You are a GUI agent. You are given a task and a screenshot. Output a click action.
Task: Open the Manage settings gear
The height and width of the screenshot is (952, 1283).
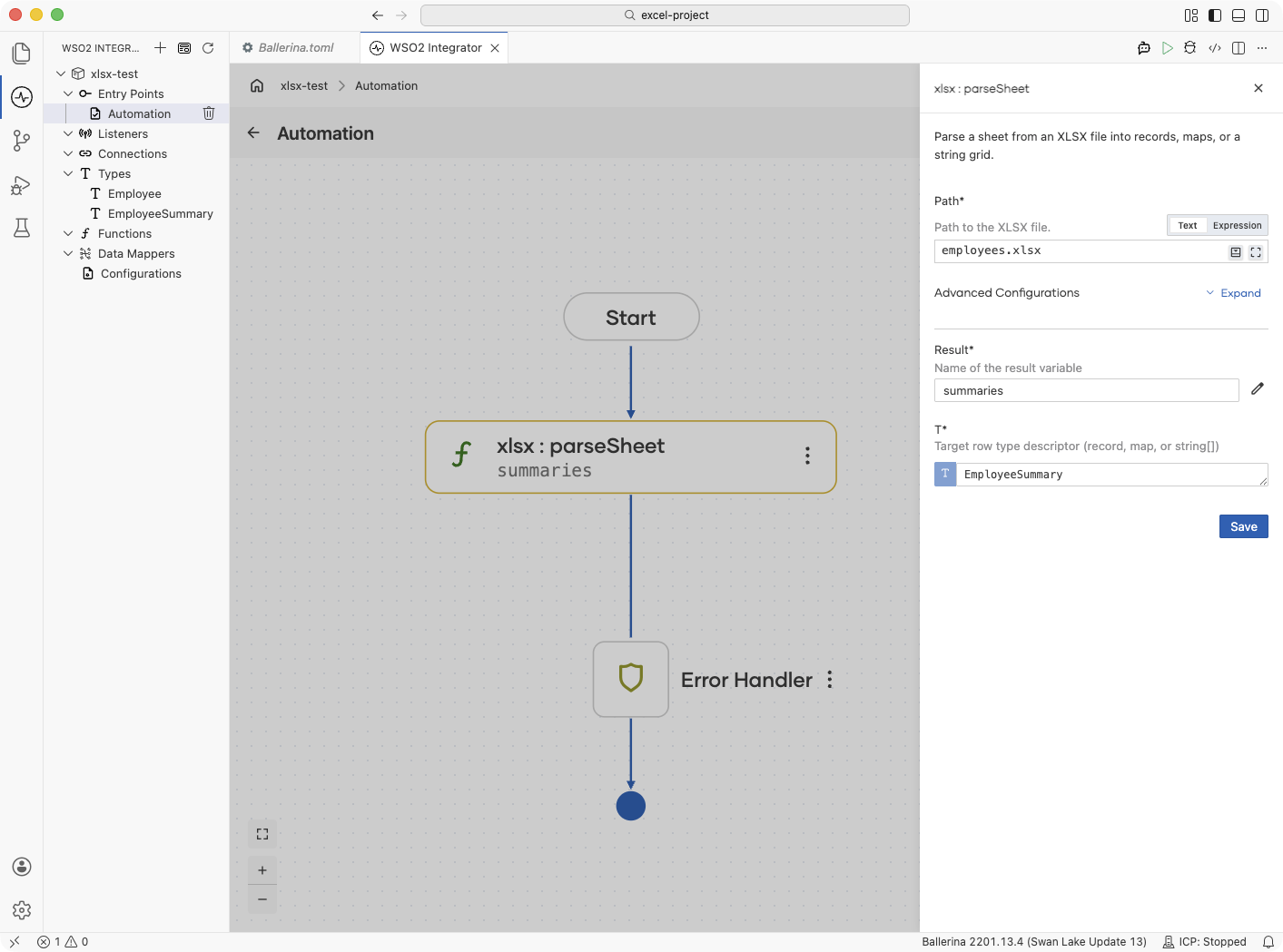click(22, 910)
